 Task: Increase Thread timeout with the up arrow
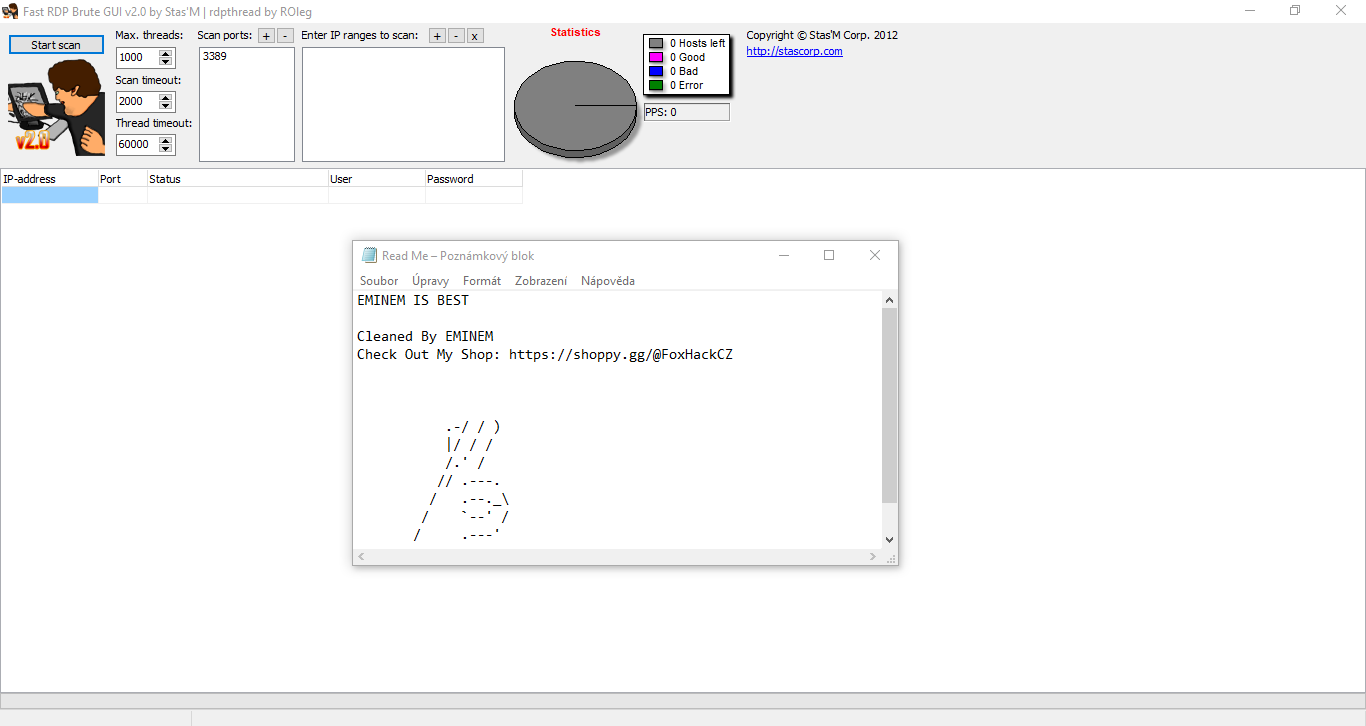[x=166, y=140]
